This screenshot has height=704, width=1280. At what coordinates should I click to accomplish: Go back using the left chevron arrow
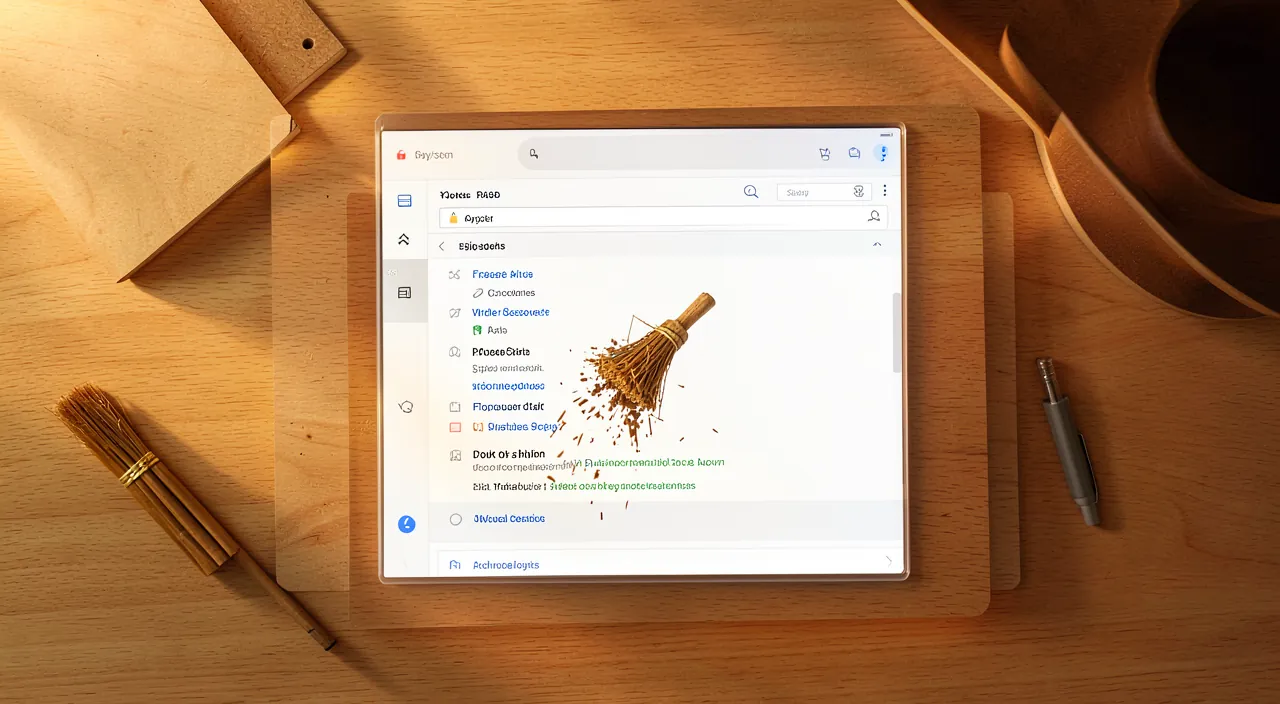click(442, 246)
